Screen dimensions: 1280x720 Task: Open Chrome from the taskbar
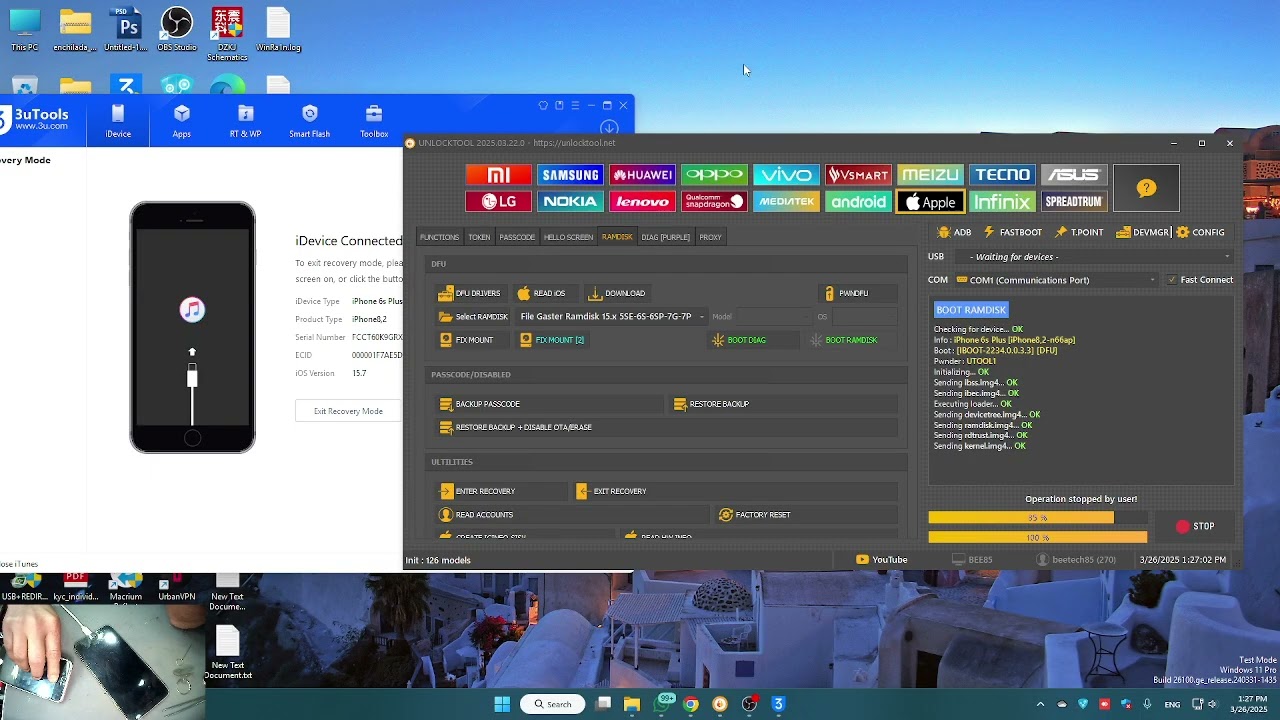(x=690, y=704)
